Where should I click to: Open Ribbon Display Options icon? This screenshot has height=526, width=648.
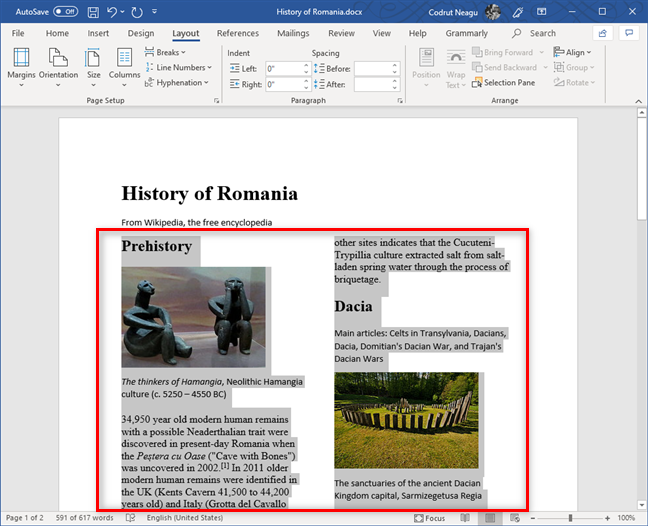point(541,12)
